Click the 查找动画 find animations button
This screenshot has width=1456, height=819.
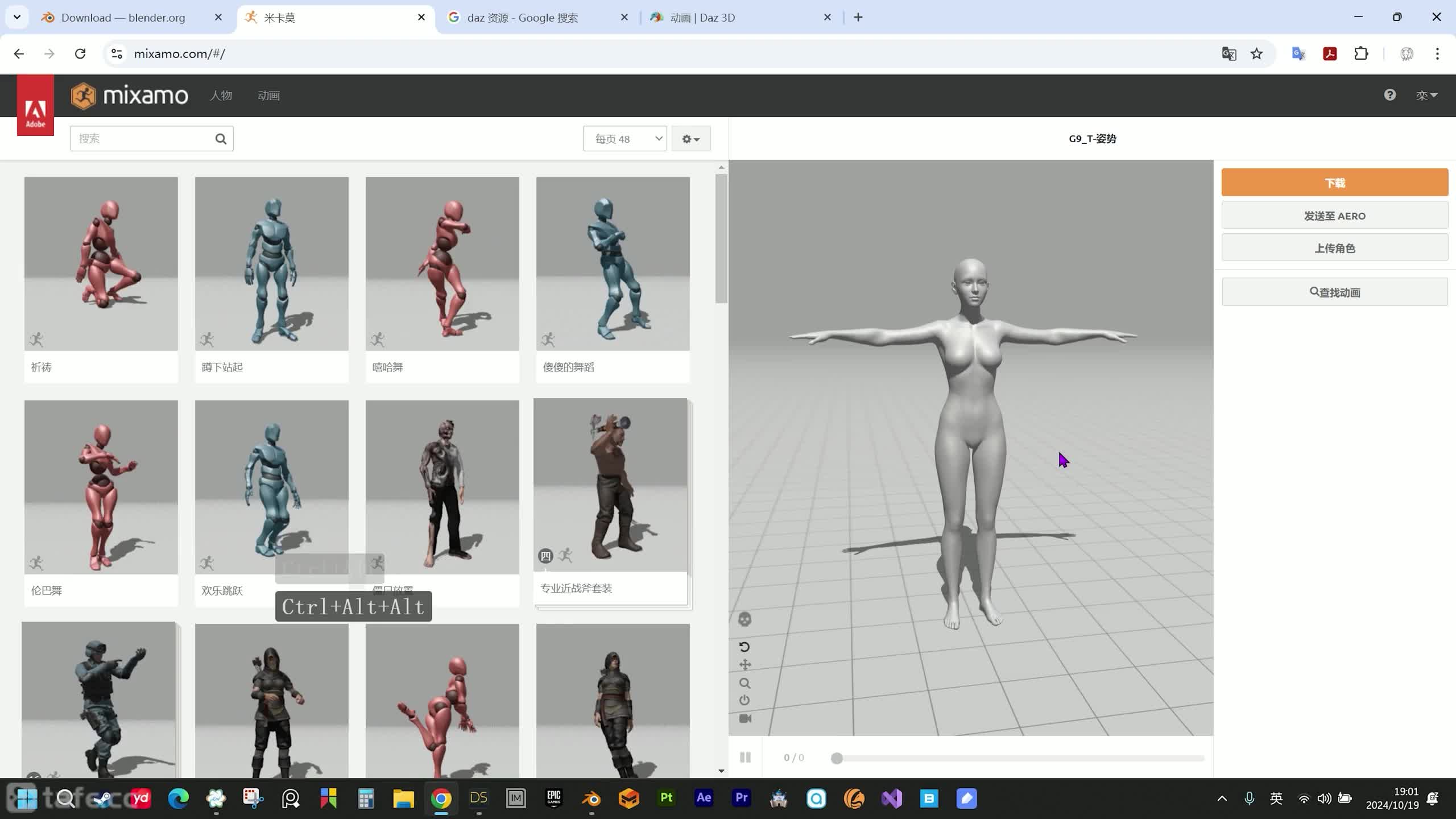click(1335, 292)
